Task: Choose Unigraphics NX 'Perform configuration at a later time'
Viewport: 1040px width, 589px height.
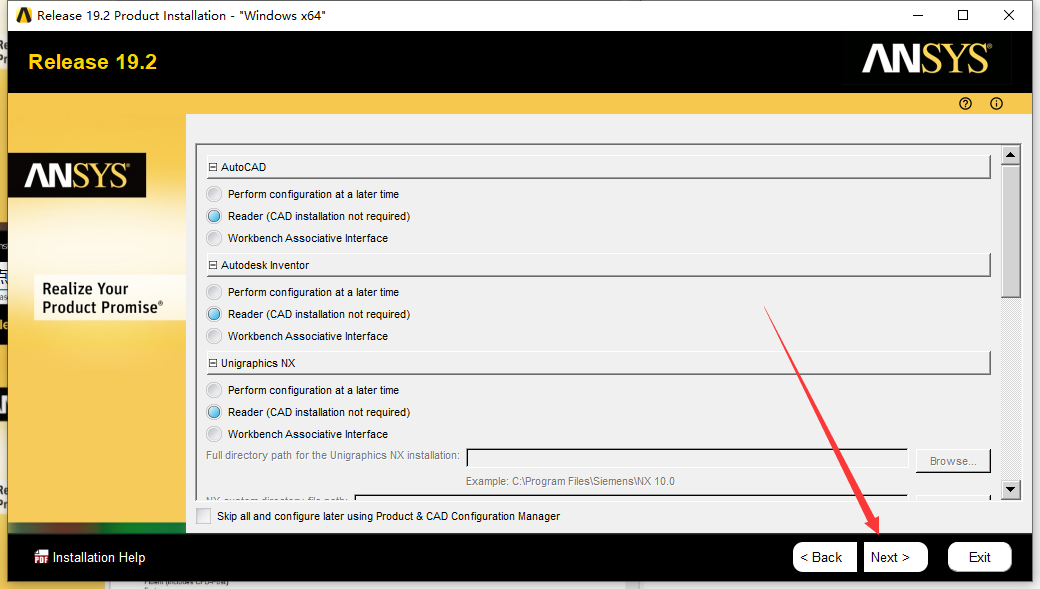Action: tap(214, 390)
